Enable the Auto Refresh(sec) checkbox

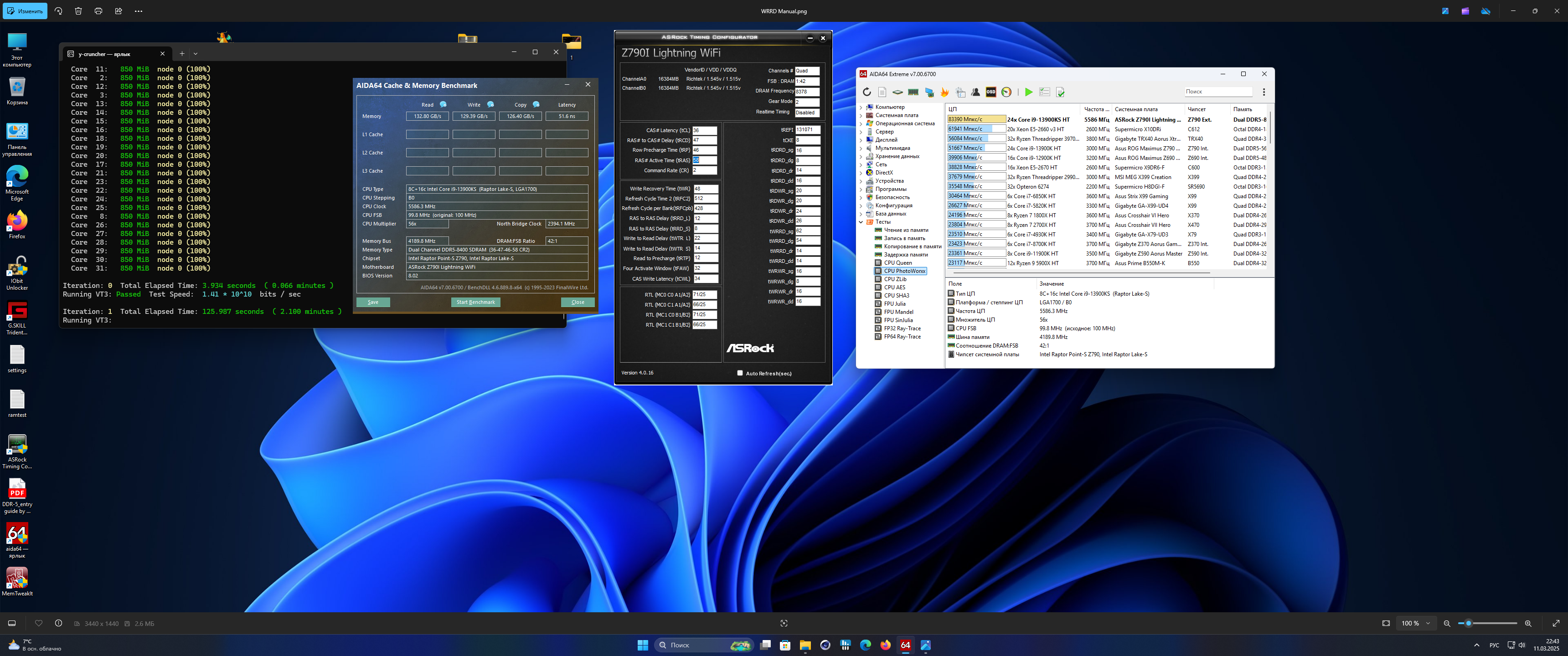point(740,373)
